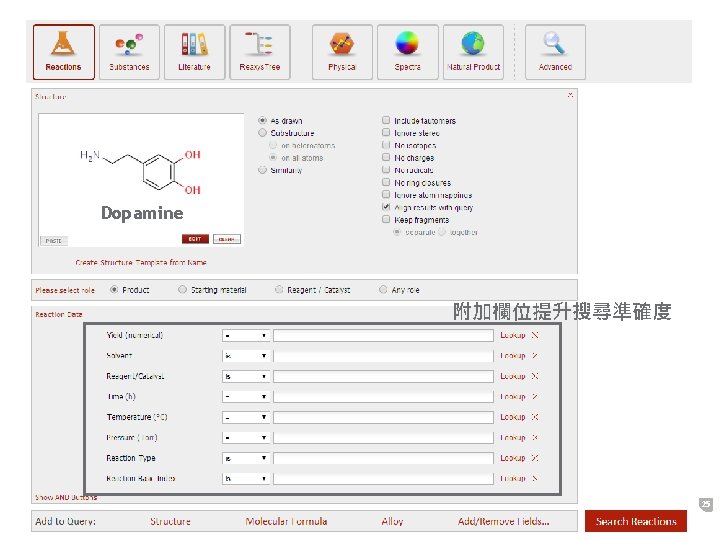
Task: Open the bottom row operator dropdown
Action: point(246,478)
